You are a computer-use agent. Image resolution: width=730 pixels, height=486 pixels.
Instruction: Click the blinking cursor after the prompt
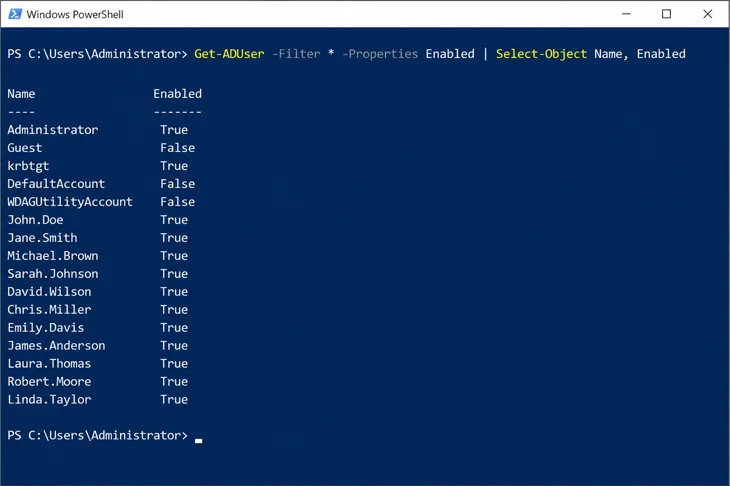(x=199, y=440)
